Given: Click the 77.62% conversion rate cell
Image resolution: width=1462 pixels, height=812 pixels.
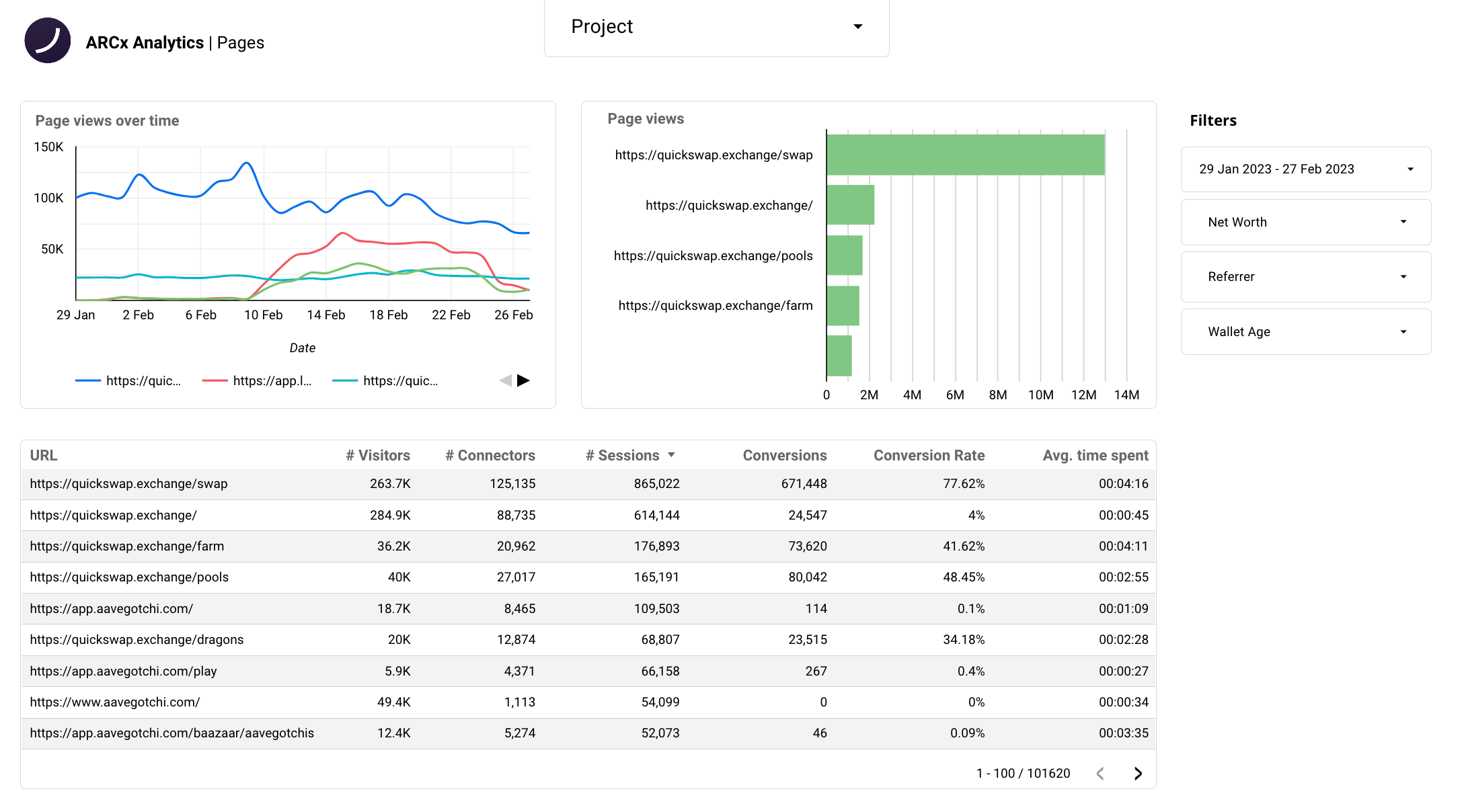Looking at the screenshot, I should click(x=964, y=484).
